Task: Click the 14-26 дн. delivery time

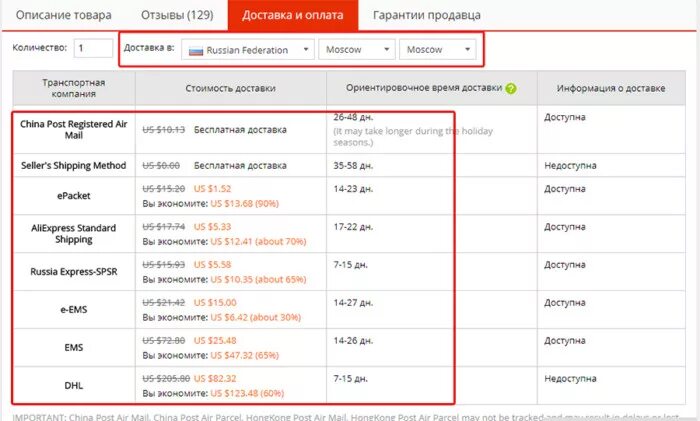Action: [x=353, y=341]
